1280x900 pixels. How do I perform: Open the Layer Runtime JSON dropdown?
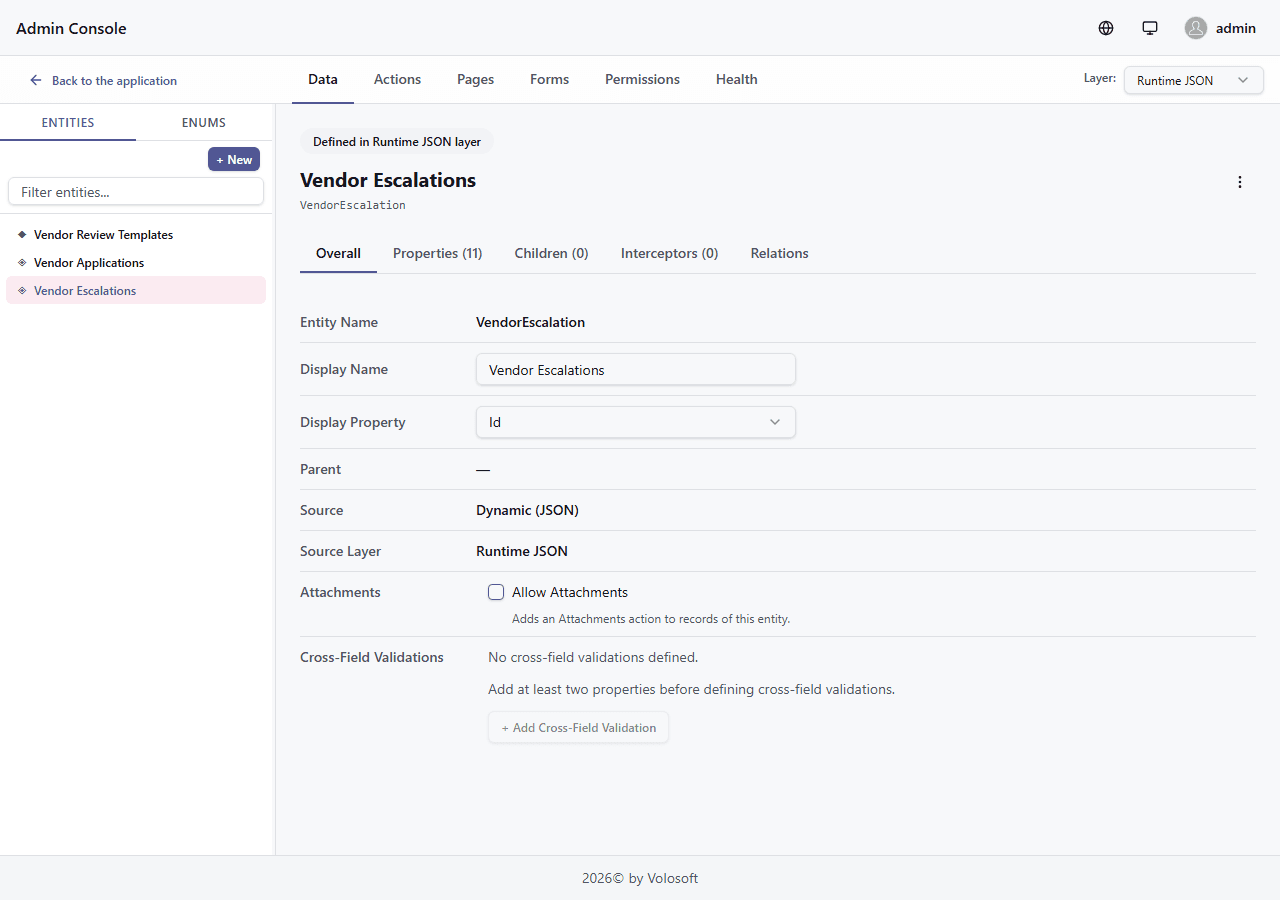[x=1194, y=80]
